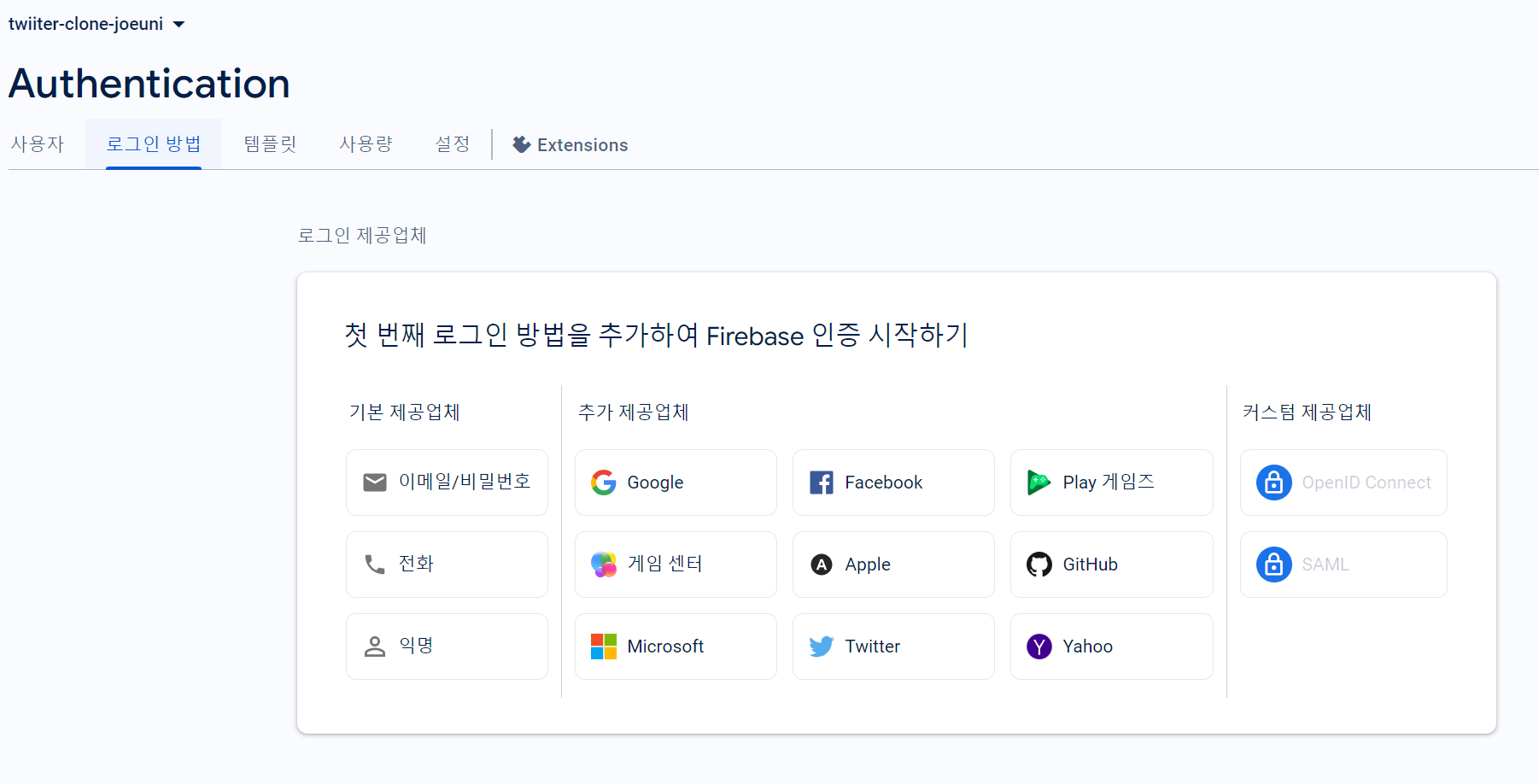Image resolution: width=1539 pixels, height=784 pixels.
Task: Click the 게임 센터 logo icon
Action: 604,565
